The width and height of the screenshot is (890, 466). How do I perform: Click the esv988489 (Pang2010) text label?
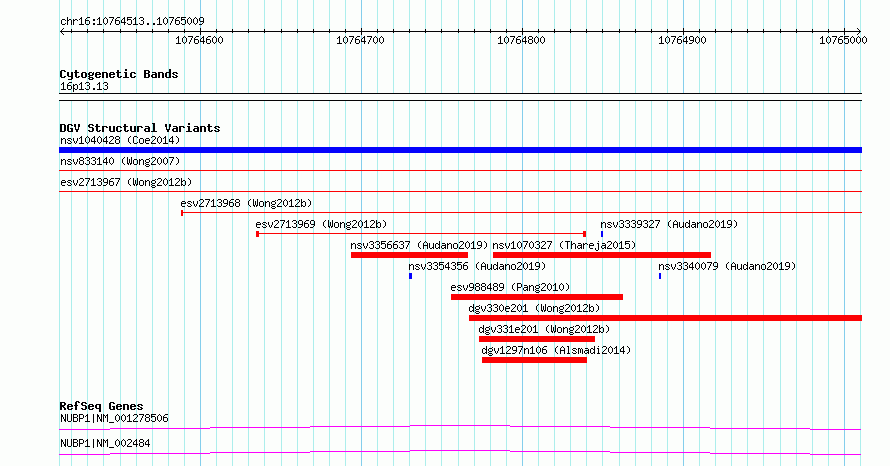tap(510, 287)
